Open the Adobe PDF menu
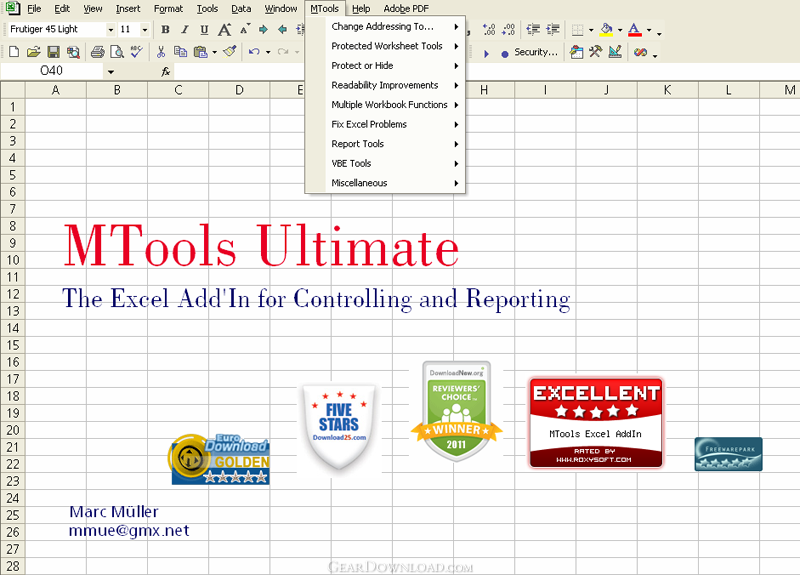This screenshot has width=800, height=575. (x=406, y=9)
